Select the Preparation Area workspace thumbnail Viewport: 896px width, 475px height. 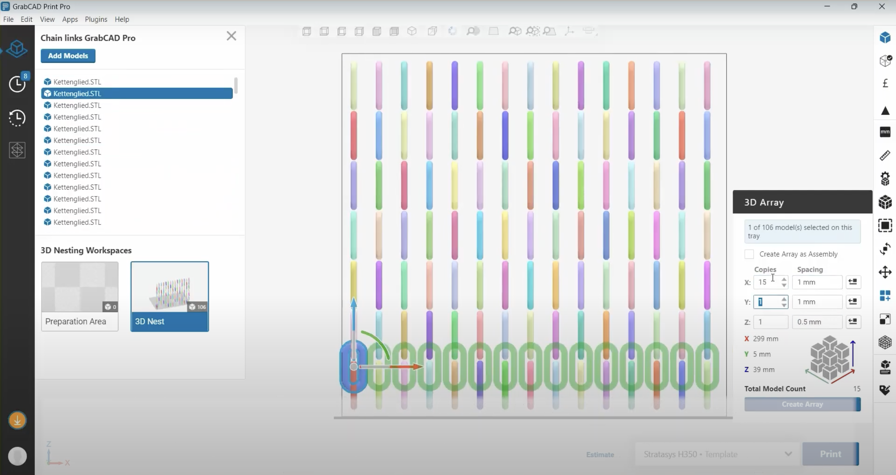click(x=80, y=296)
